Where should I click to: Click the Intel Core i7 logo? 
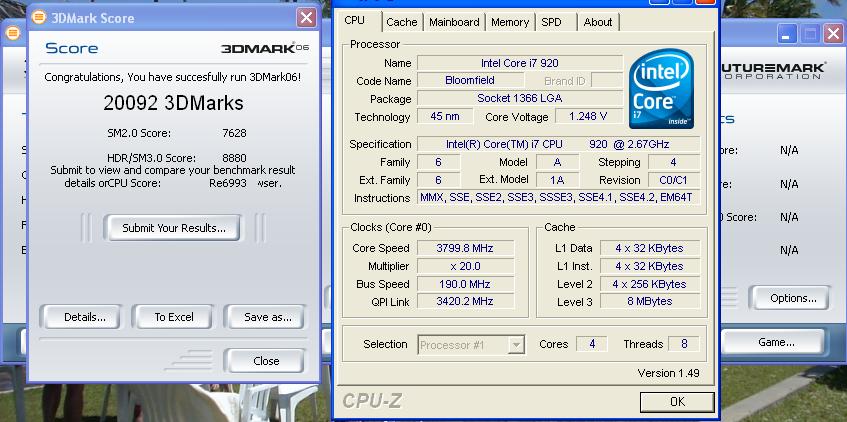tap(661, 89)
